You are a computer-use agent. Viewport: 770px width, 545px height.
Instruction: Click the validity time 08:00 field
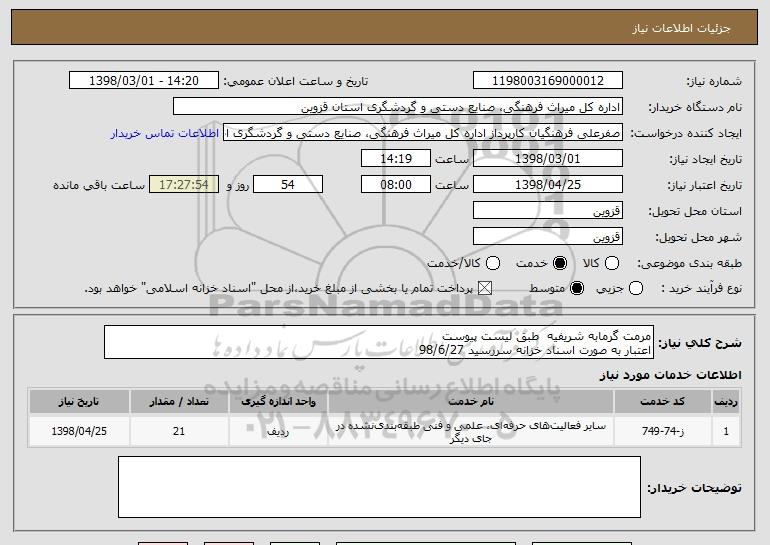tap(396, 185)
